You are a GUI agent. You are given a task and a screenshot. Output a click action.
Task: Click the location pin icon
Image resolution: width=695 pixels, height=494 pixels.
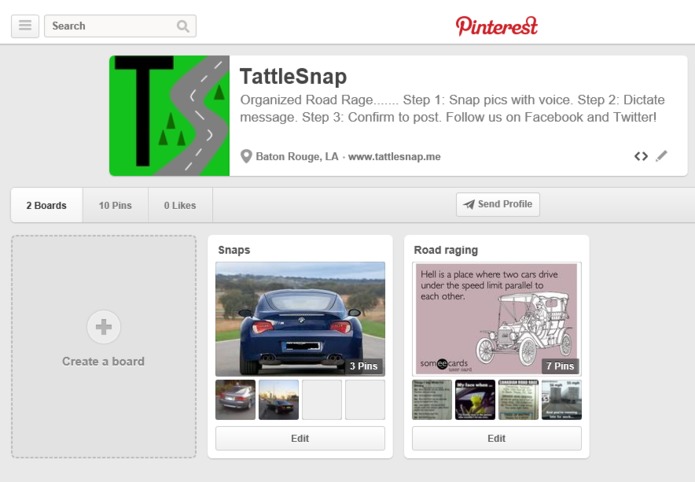246,156
